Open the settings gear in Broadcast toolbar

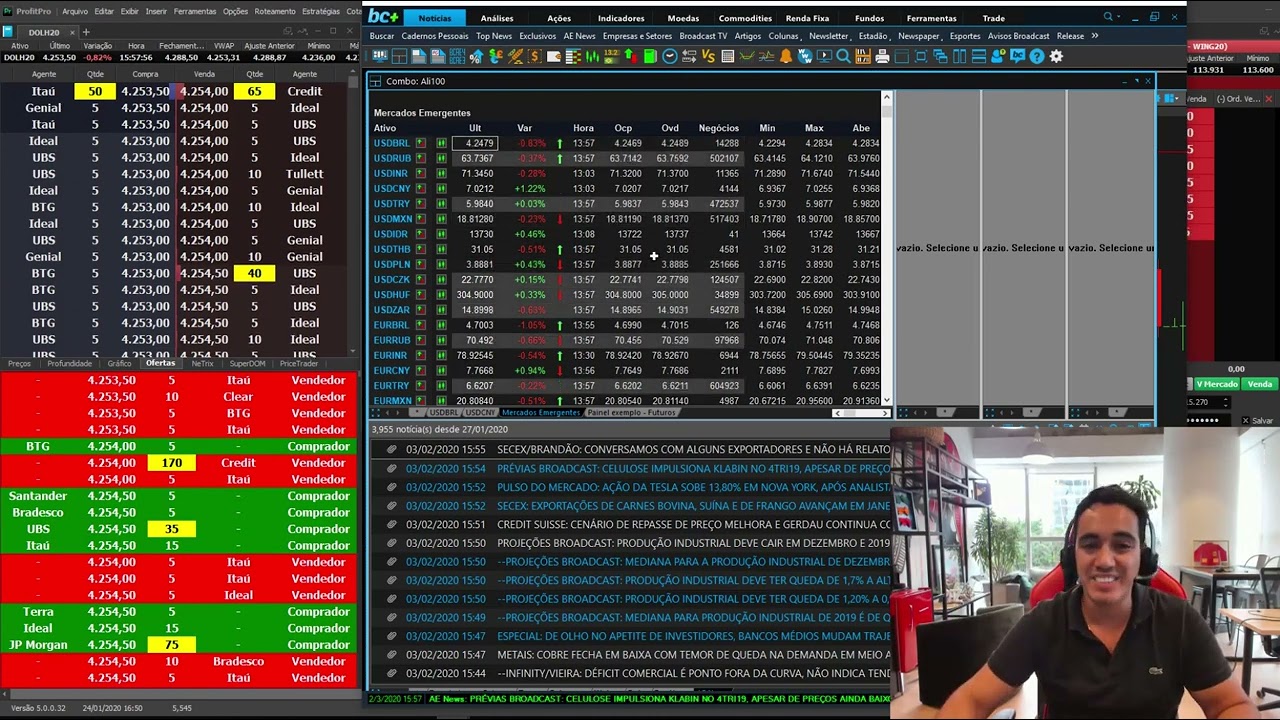pyautogui.click(x=1056, y=57)
